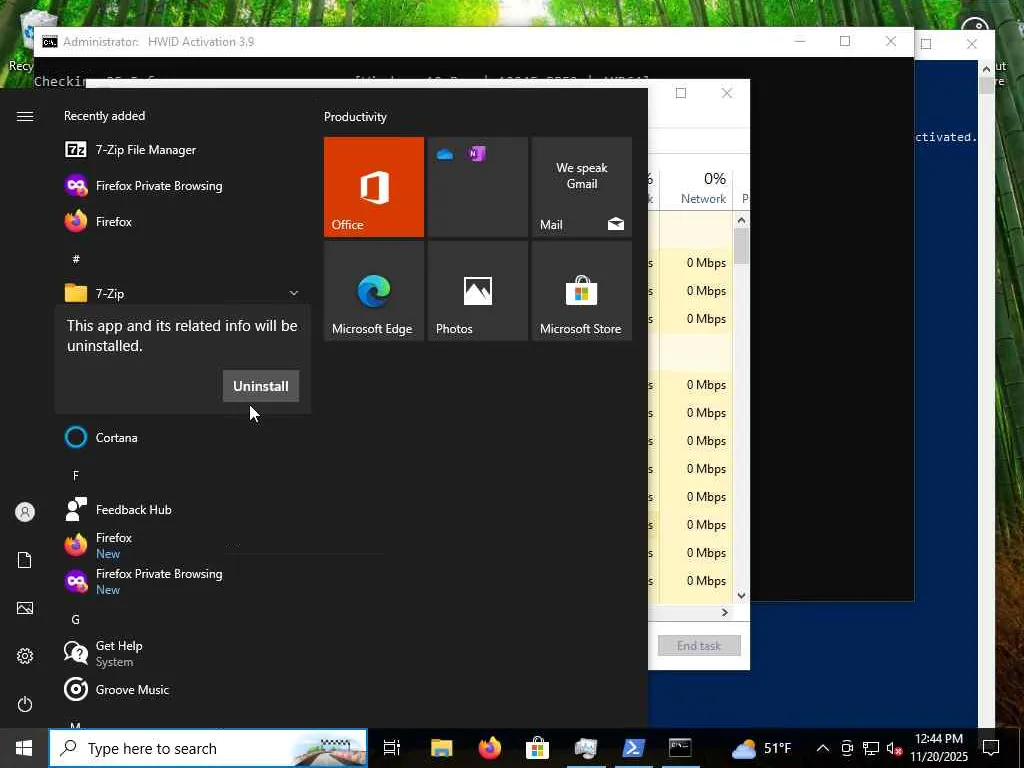This screenshot has width=1024, height=768.
Task: Open the user account icon in Start
Action: pos(25,512)
